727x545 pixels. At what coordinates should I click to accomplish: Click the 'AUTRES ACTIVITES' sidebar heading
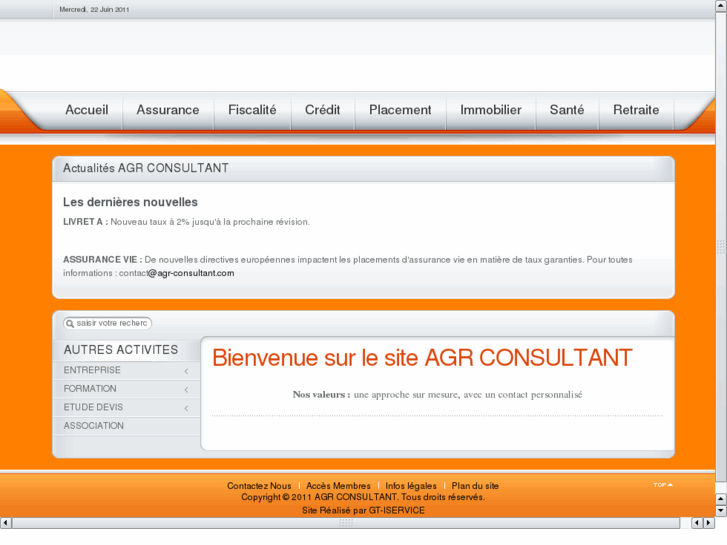click(x=121, y=350)
